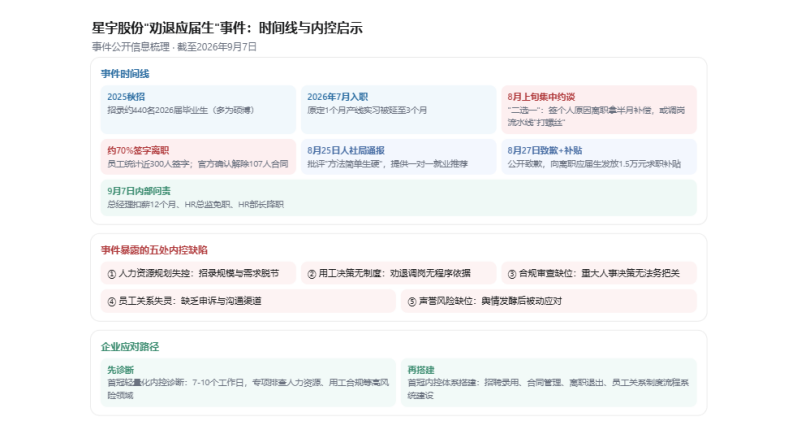Open the '2025秋招' timeline card

point(198,109)
